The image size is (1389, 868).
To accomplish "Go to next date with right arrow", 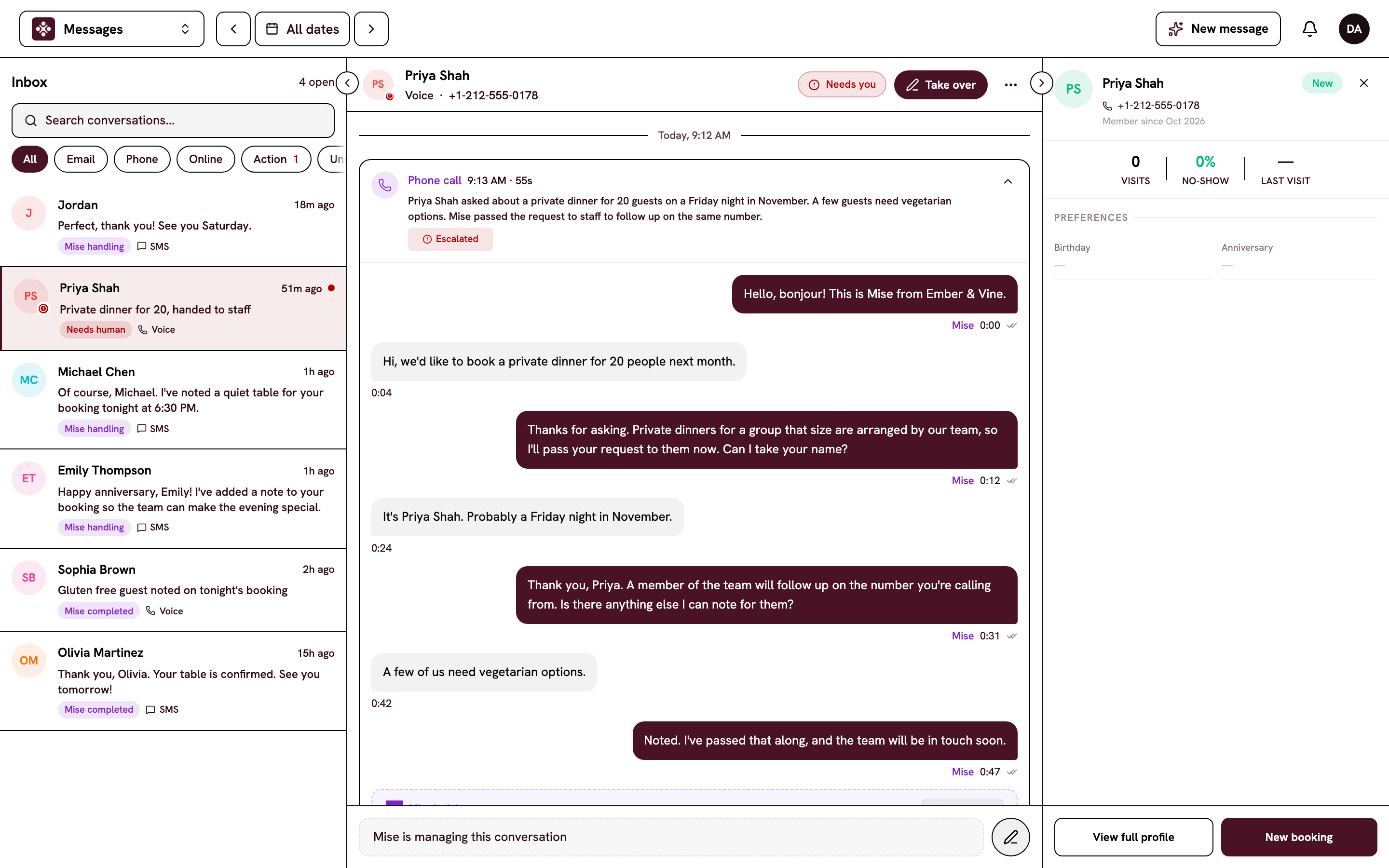I will [x=371, y=29].
